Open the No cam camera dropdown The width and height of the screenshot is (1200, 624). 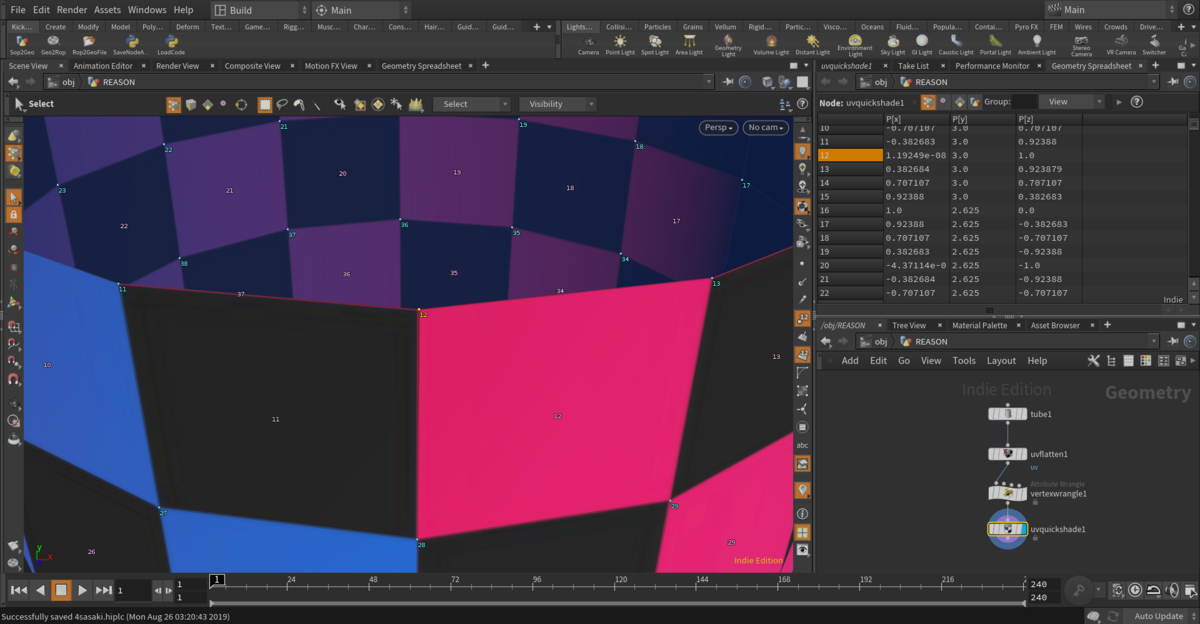(x=766, y=128)
